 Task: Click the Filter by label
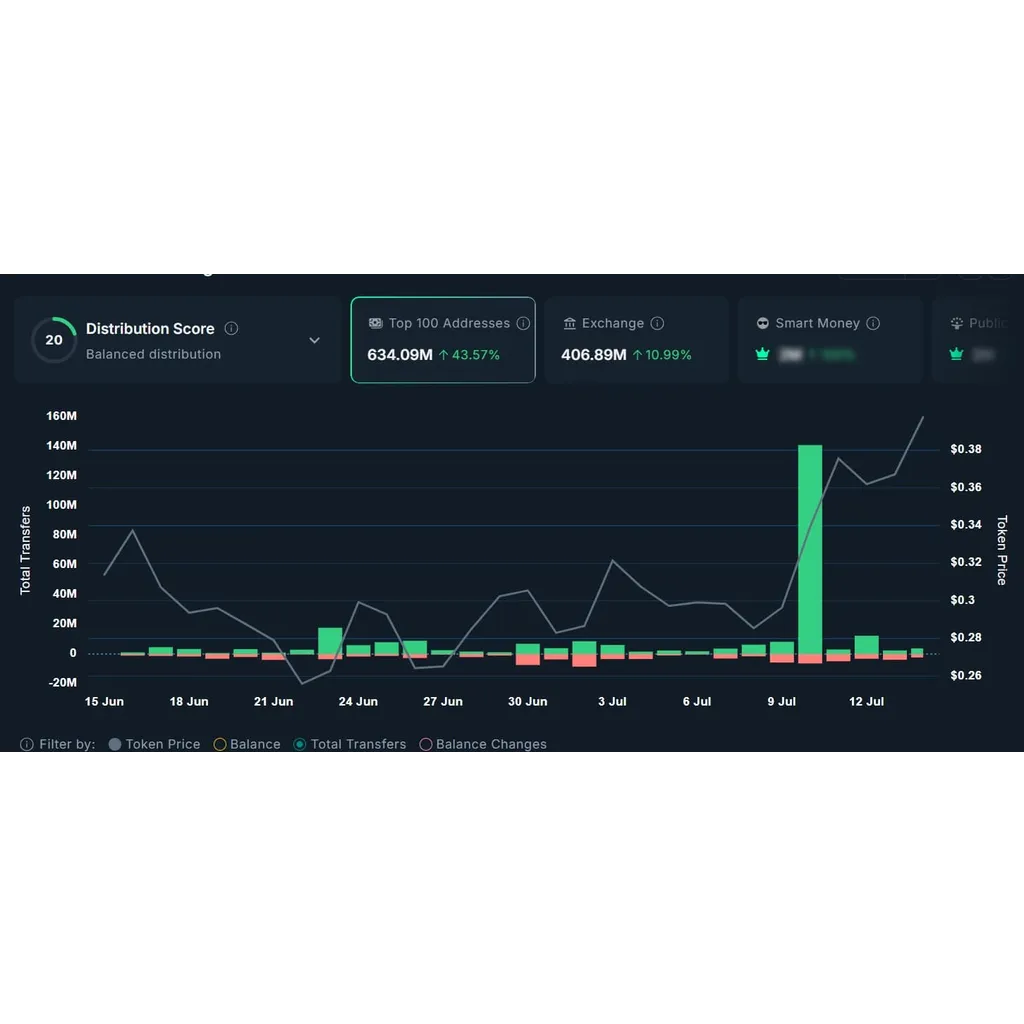[x=67, y=744]
